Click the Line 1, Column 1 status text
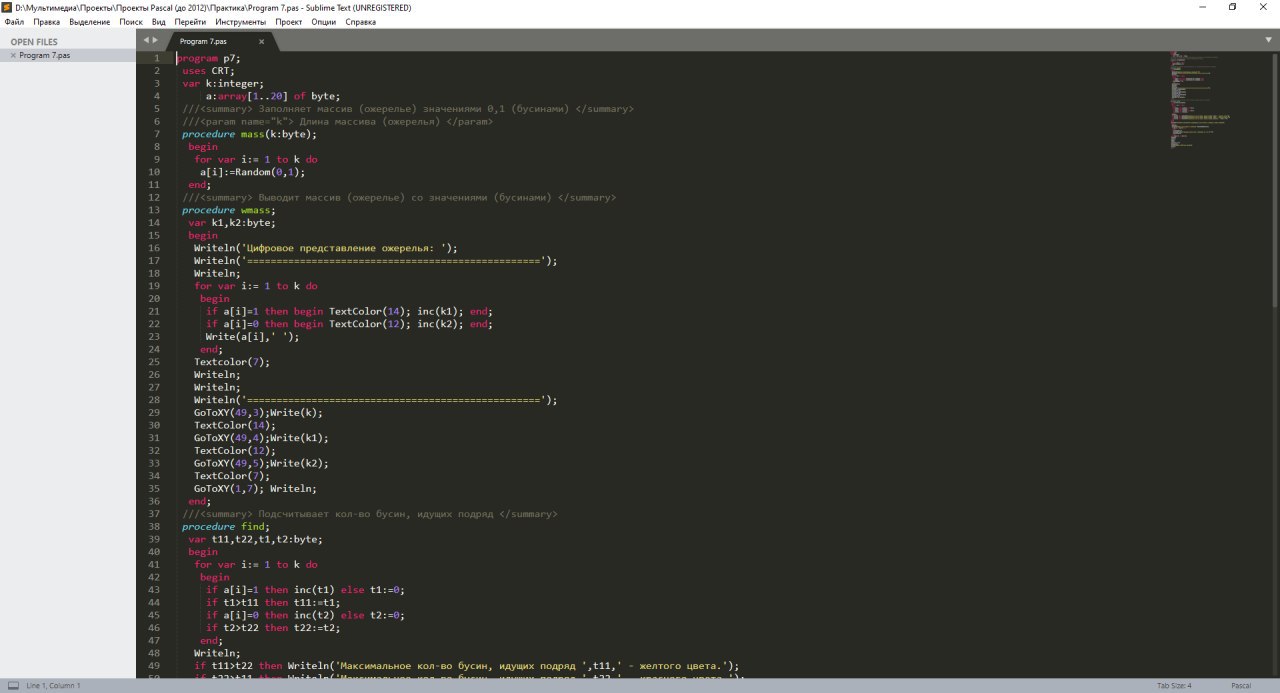This screenshot has width=1280, height=693. (x=54, y=686)
